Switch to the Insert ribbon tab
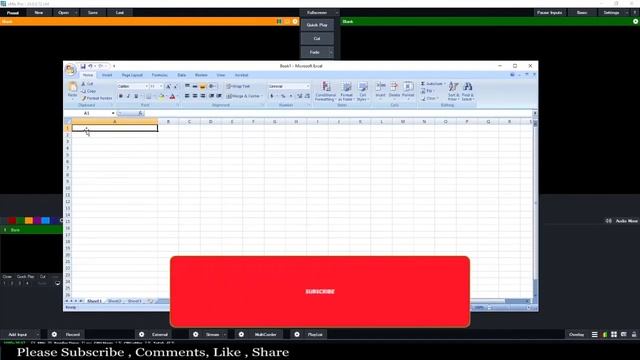Viewport: 640px width, 360px height. tap(107, 75)
